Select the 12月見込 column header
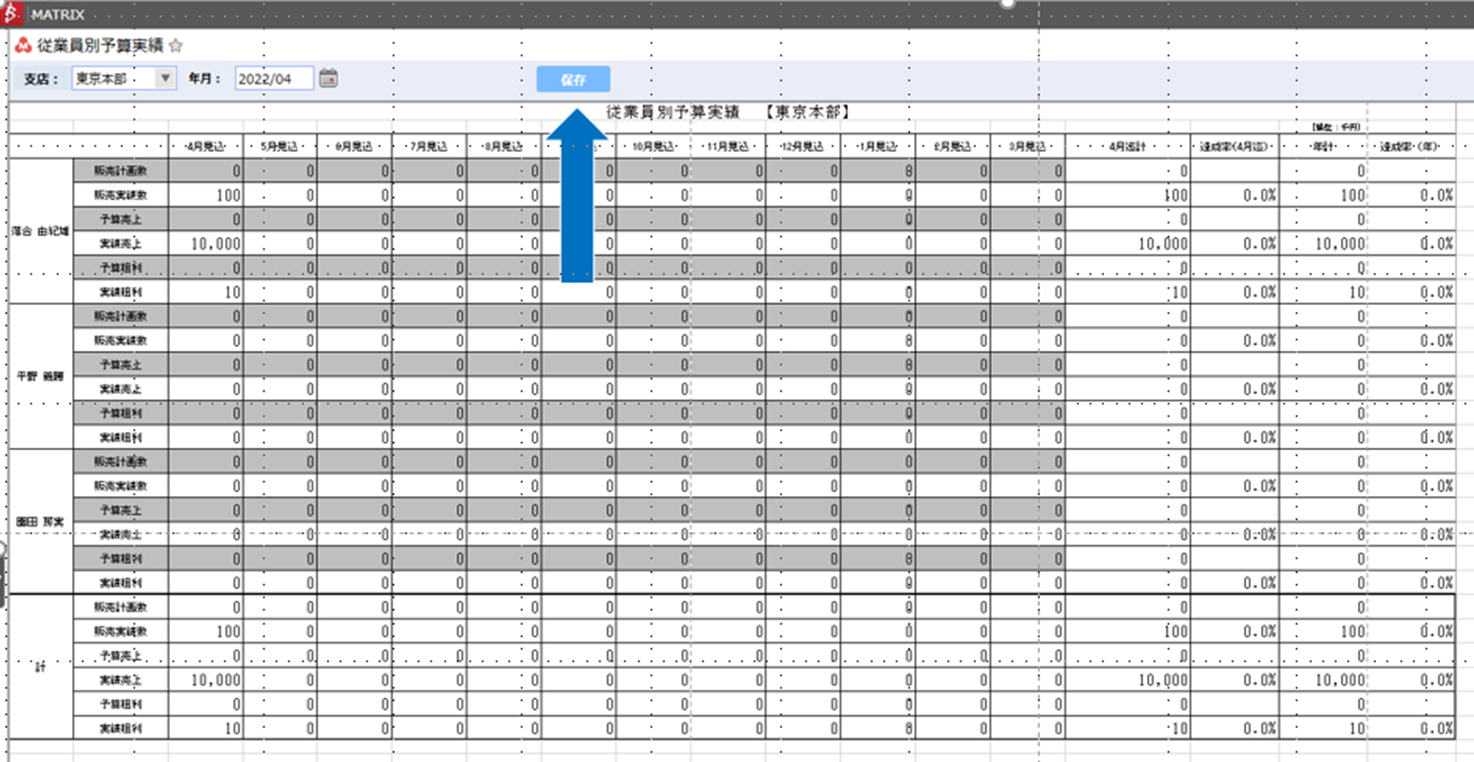Screen dimensions: 1474x762 803,146
